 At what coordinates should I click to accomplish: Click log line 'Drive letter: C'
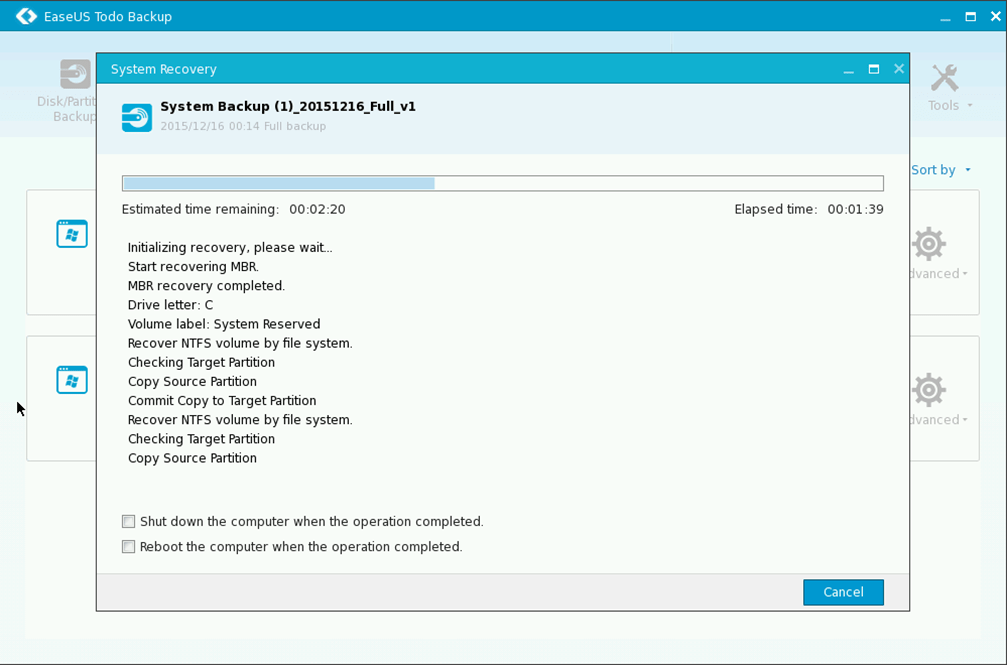click(170, 305)
